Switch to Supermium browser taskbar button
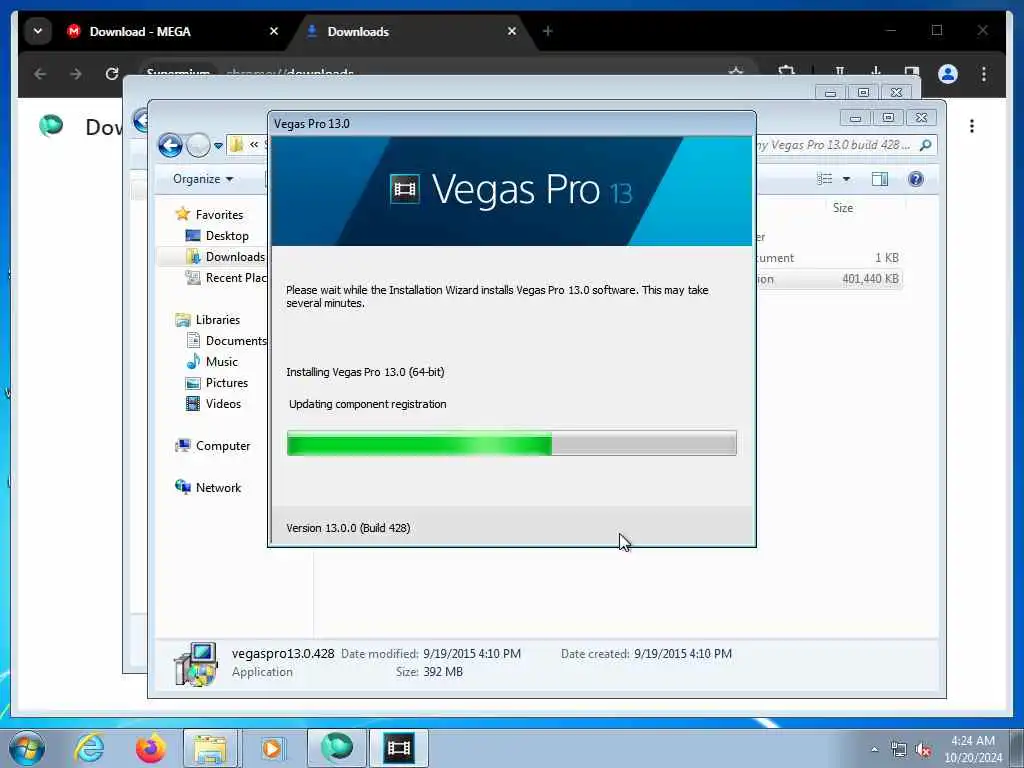The height and width of the screenshot is (768, 1024). point(336,748)
